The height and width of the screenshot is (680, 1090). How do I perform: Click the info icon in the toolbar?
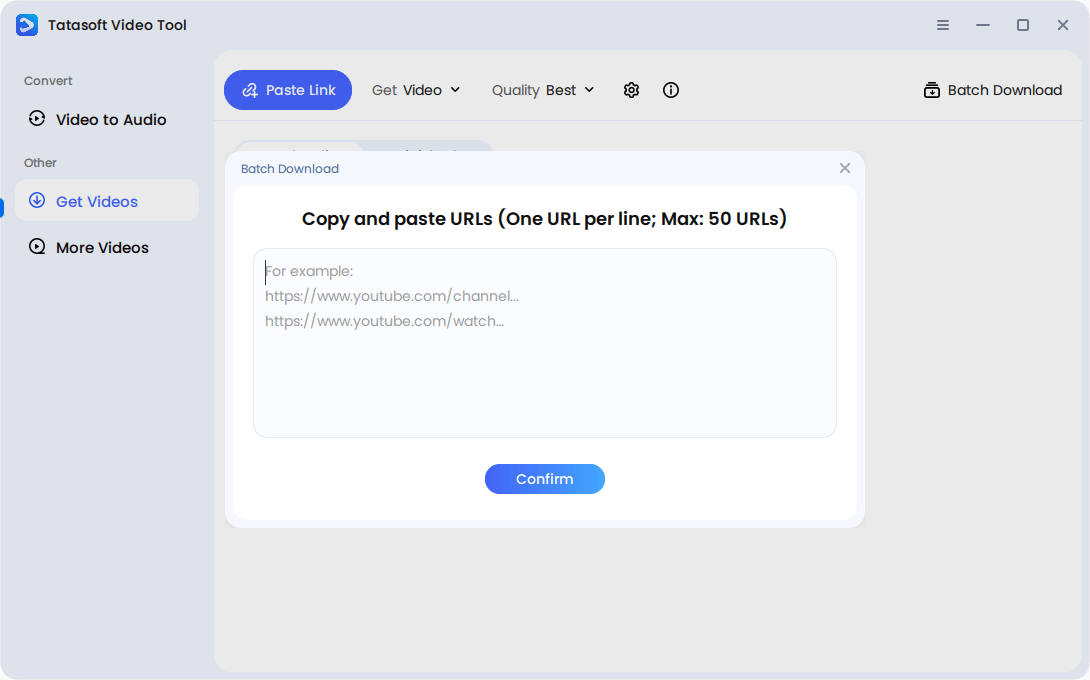(670, 90)
